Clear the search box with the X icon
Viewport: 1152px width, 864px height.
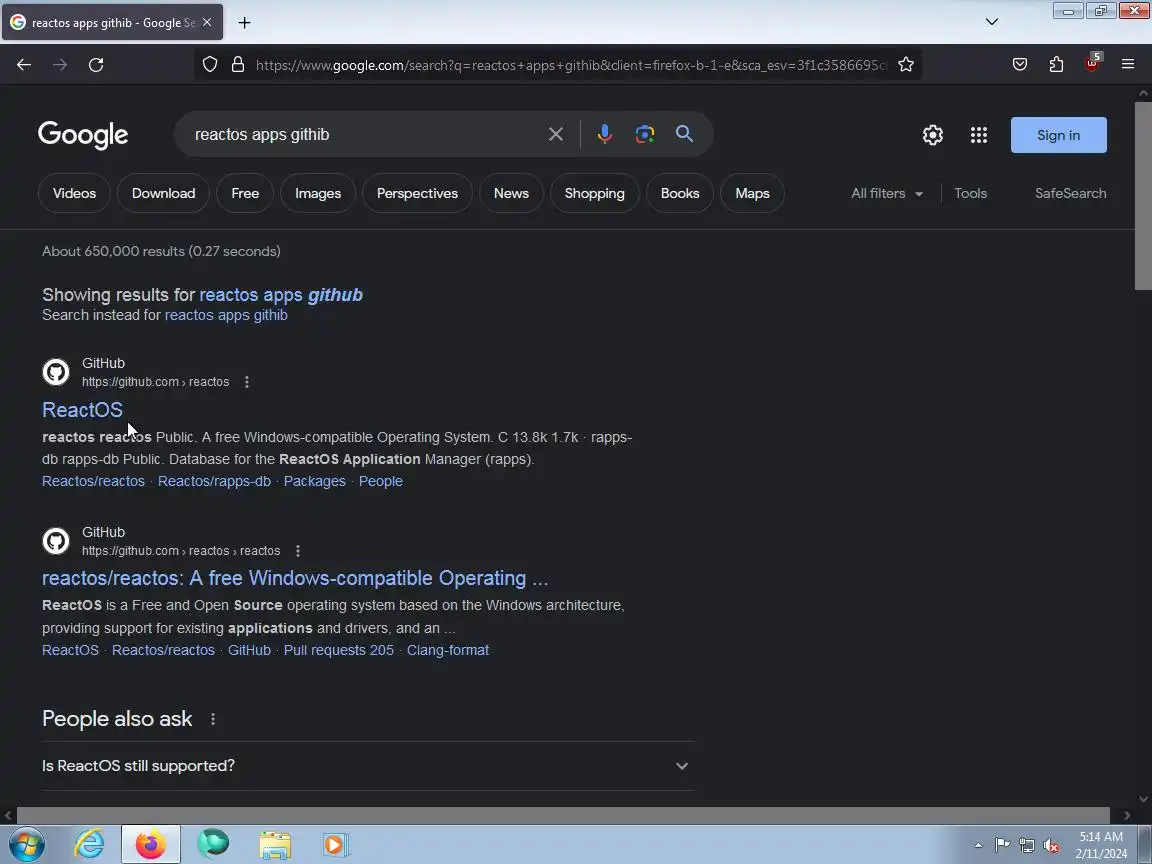(555, 134)
